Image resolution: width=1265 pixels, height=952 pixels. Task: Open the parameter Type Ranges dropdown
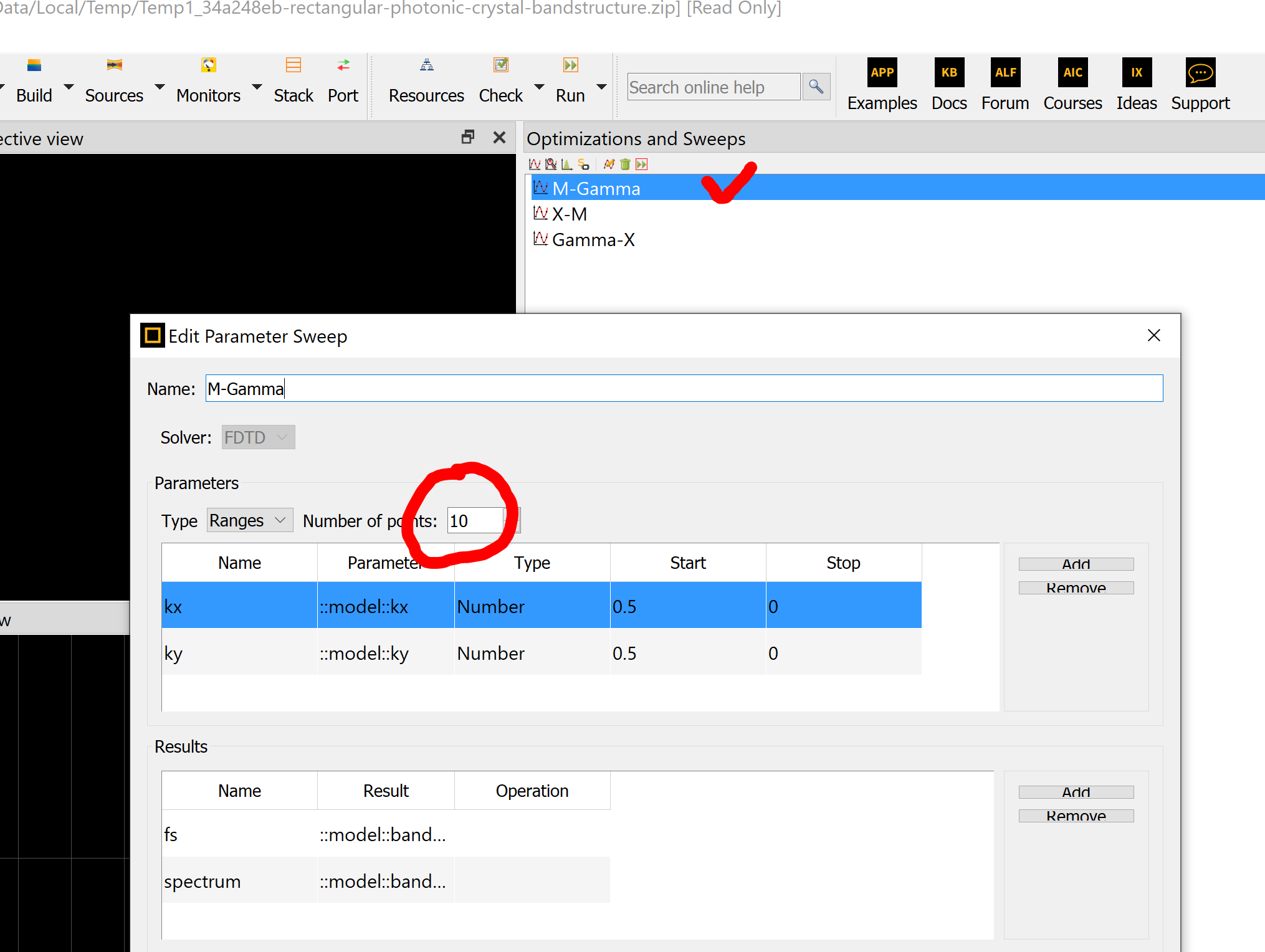point(250,520)
